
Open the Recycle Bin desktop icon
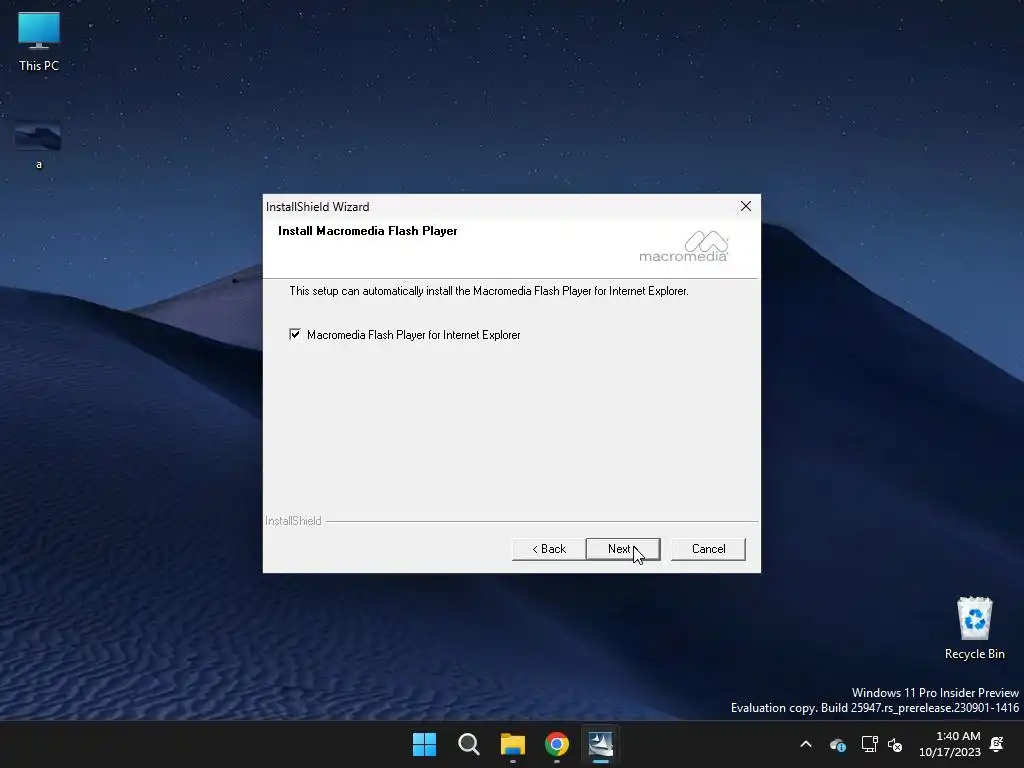click(x=974, y=628)
